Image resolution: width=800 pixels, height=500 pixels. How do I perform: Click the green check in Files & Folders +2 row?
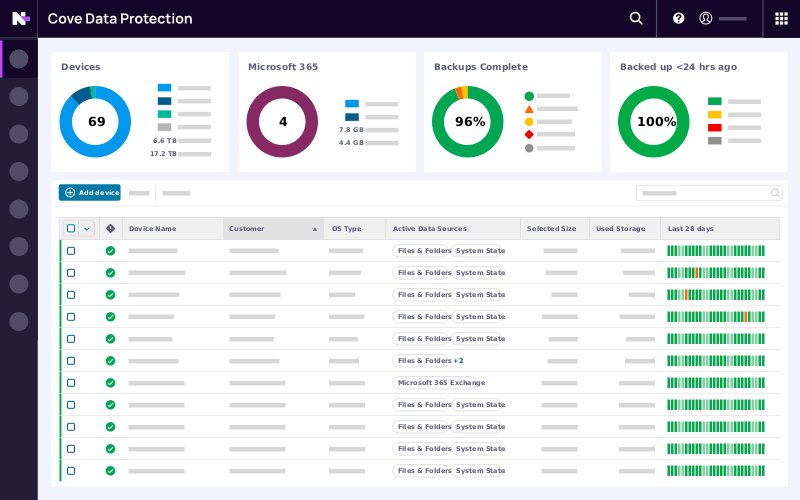[x=110, y=361]
